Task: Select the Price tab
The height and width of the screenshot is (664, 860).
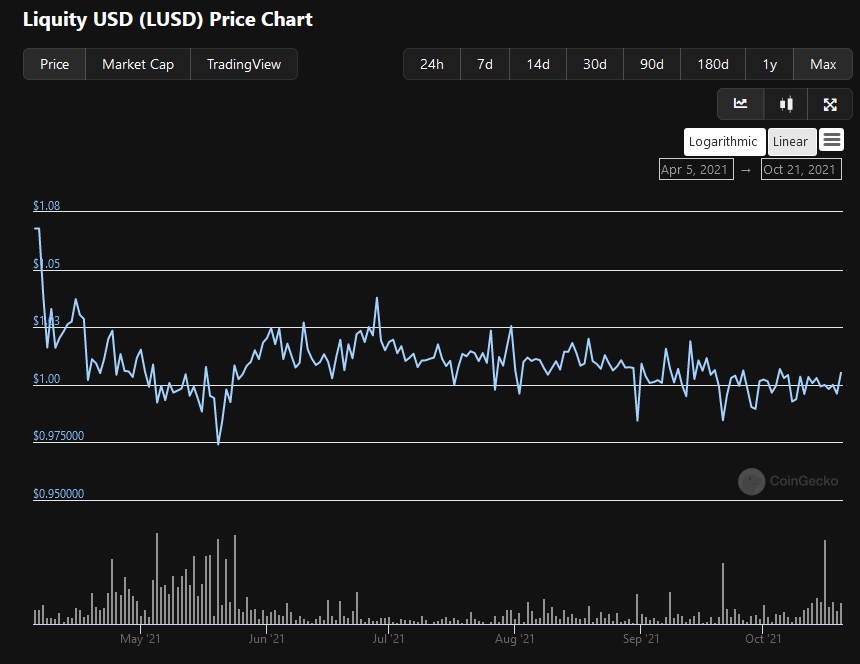Action: pyautogui.click(x=54, y=64)
